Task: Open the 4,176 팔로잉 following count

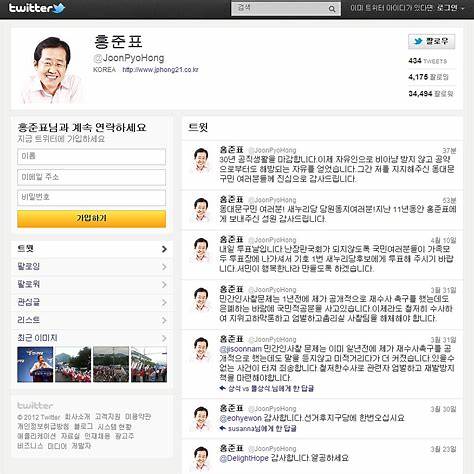Action: pyautogui.click(x=428, y=77)
